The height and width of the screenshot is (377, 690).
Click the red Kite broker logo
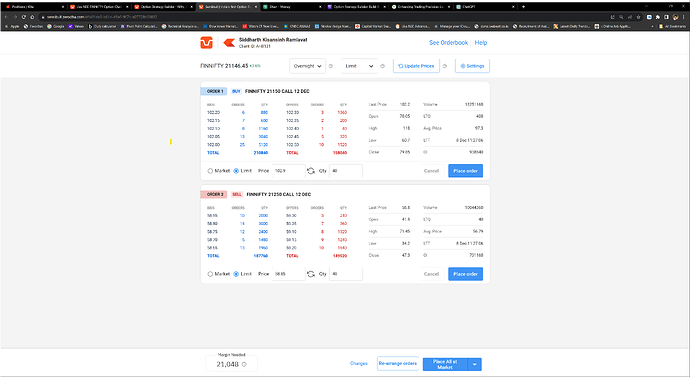(229, 43)
